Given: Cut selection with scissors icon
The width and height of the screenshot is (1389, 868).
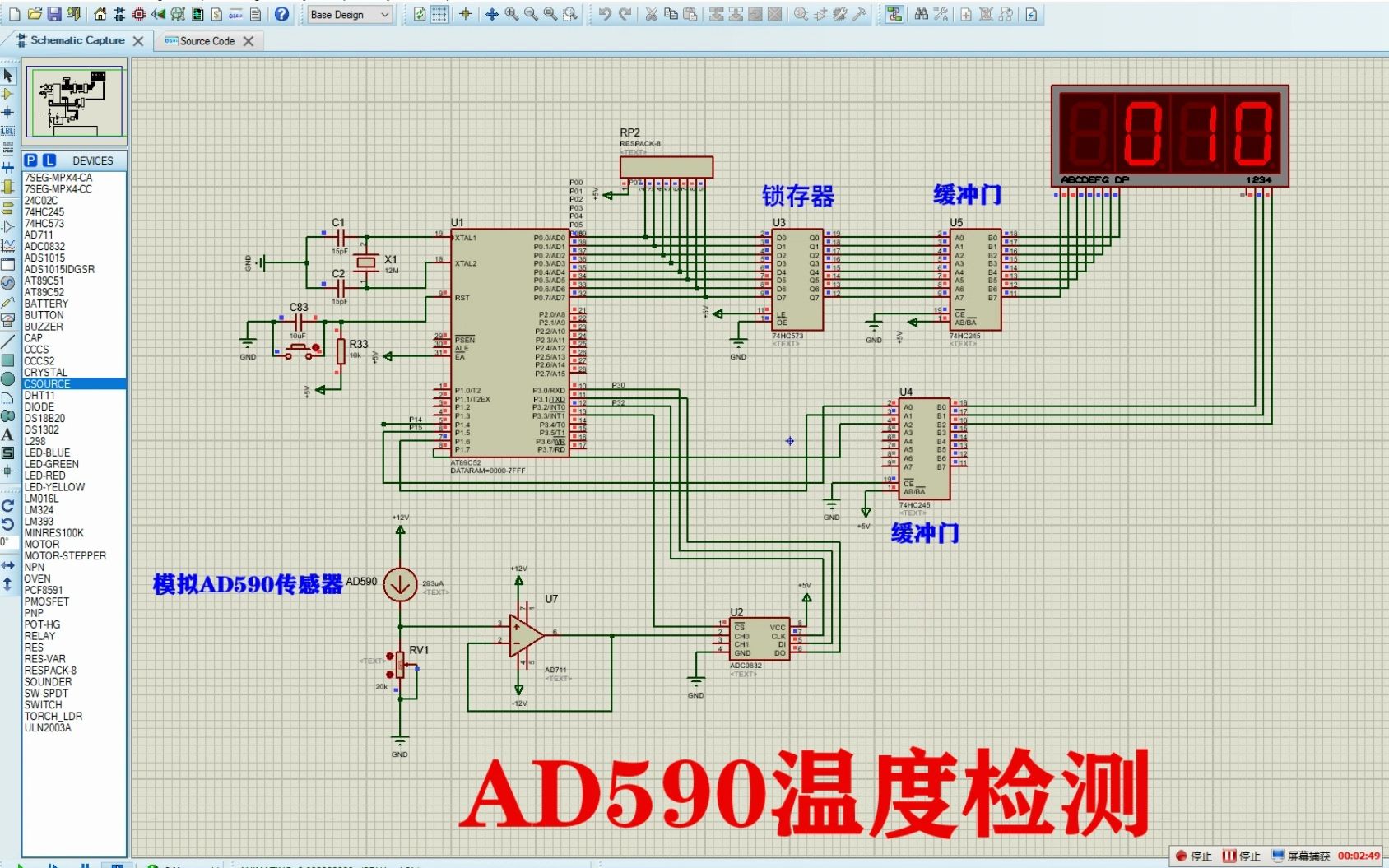Looking at the screenshot, I should pos(651,14).
